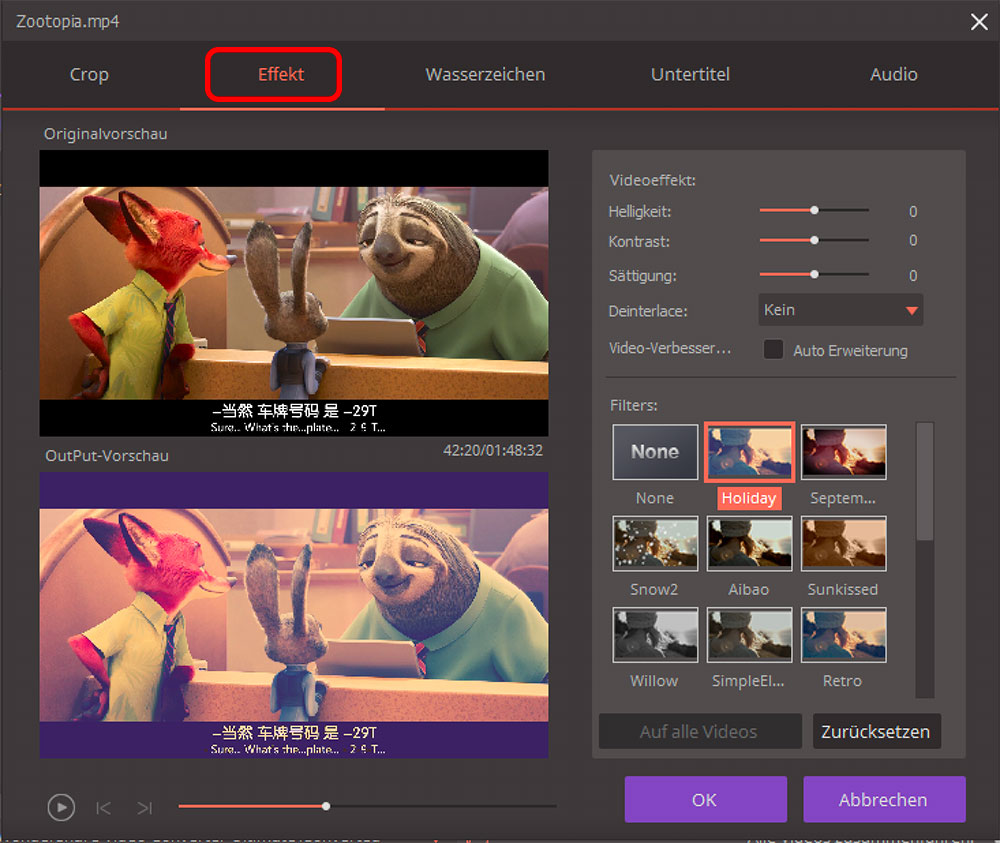1000x843 pixels.
Task: Reset the effects with Zurücksetzen
Action: [x=876, y=731]
